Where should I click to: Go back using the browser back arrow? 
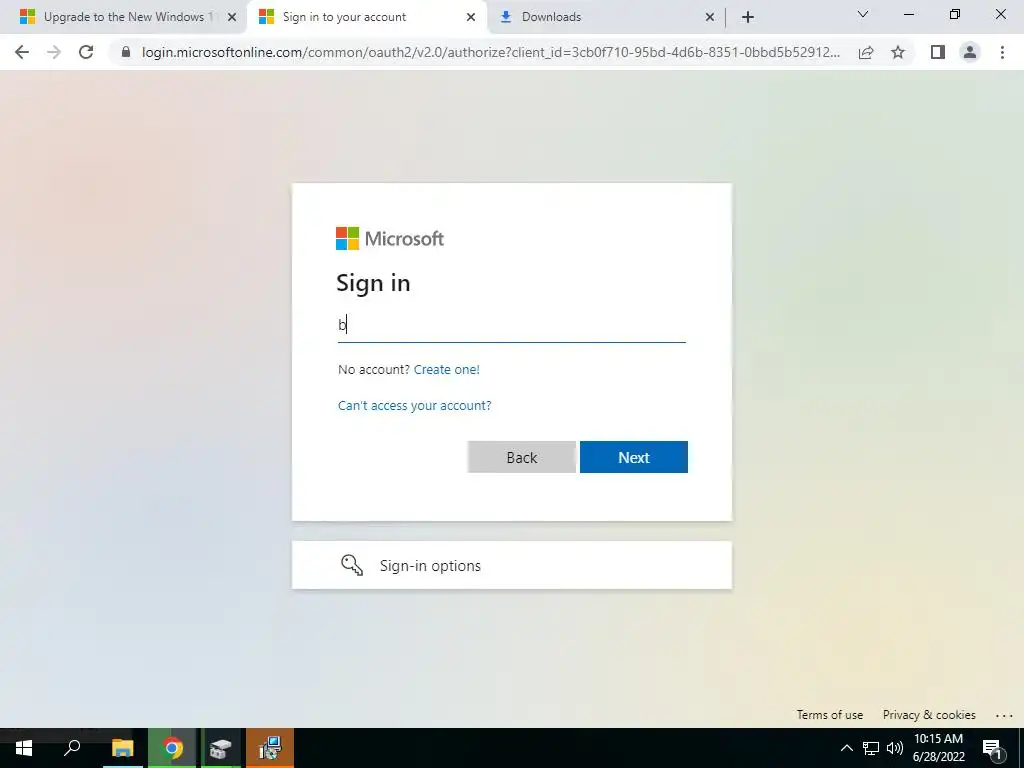[22, 52]
